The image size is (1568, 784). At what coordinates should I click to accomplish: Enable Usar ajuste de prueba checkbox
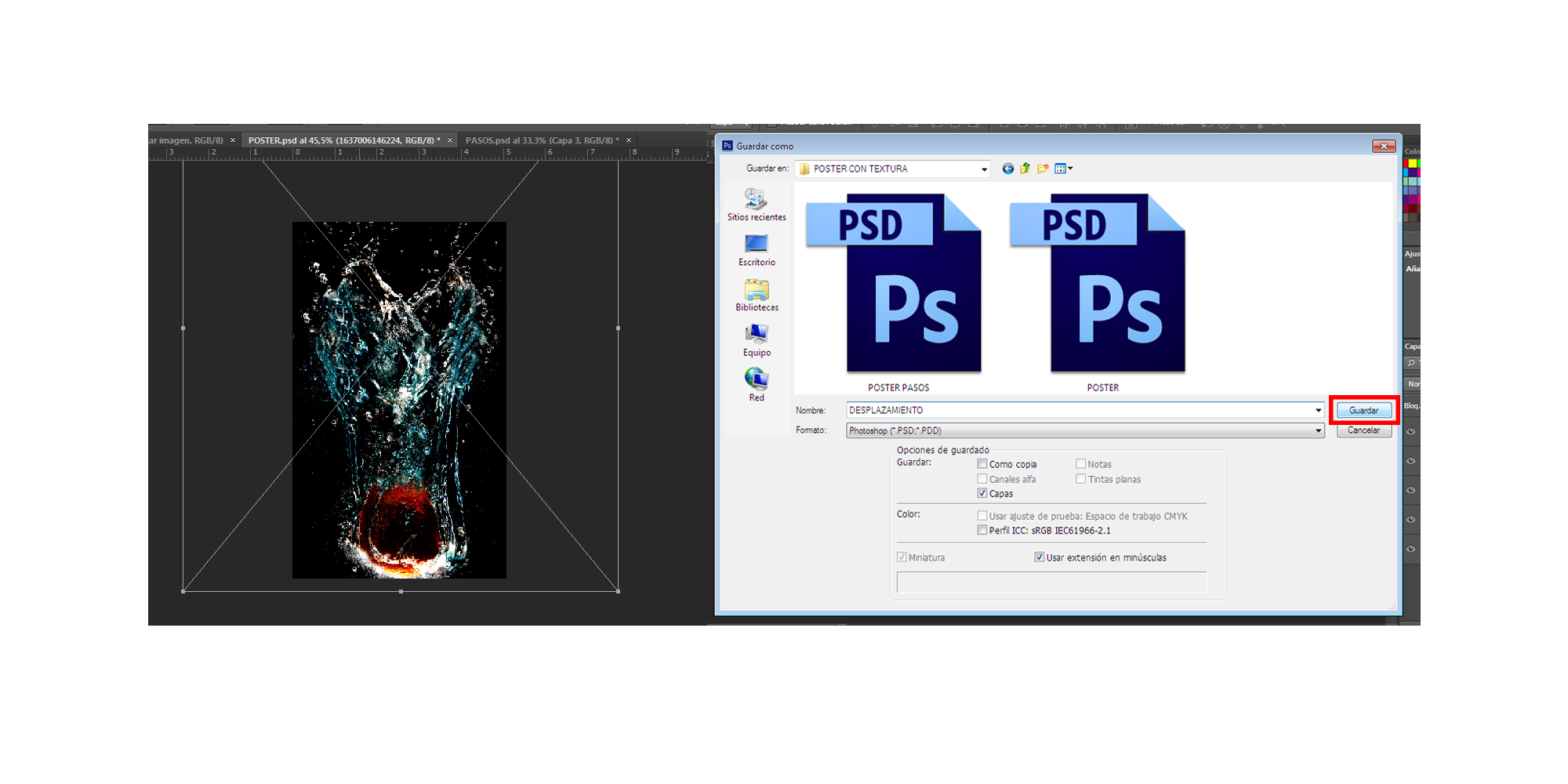(x=982, y=516)
